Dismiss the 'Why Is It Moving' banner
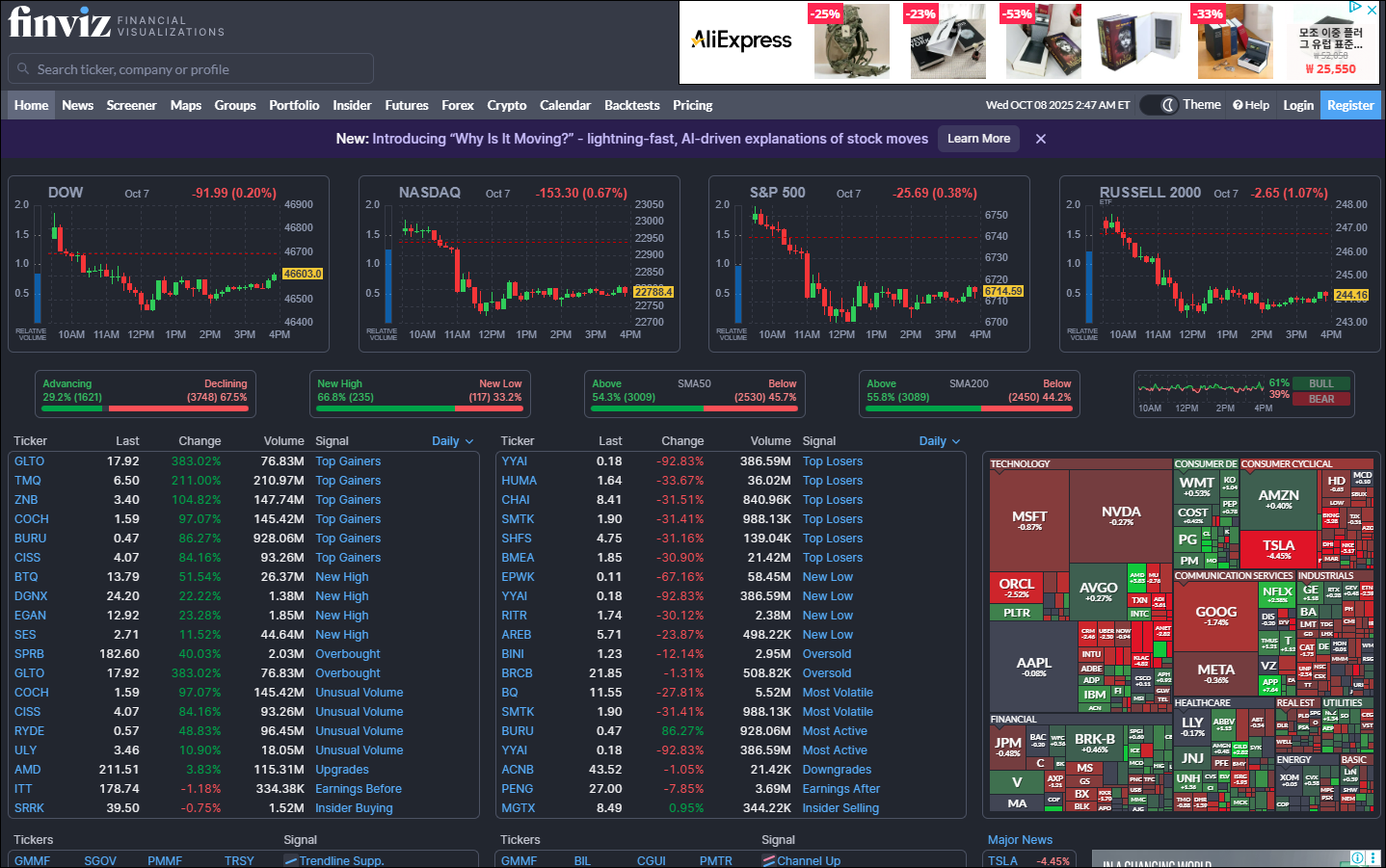The image size is (1386, 868). tap(1041, 139)
